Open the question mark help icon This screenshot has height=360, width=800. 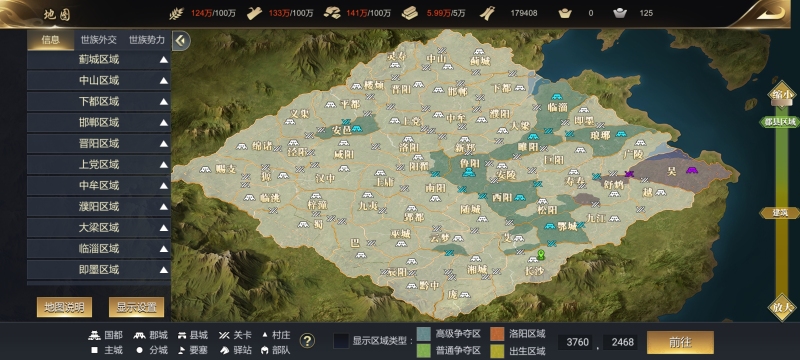[307, 341]
